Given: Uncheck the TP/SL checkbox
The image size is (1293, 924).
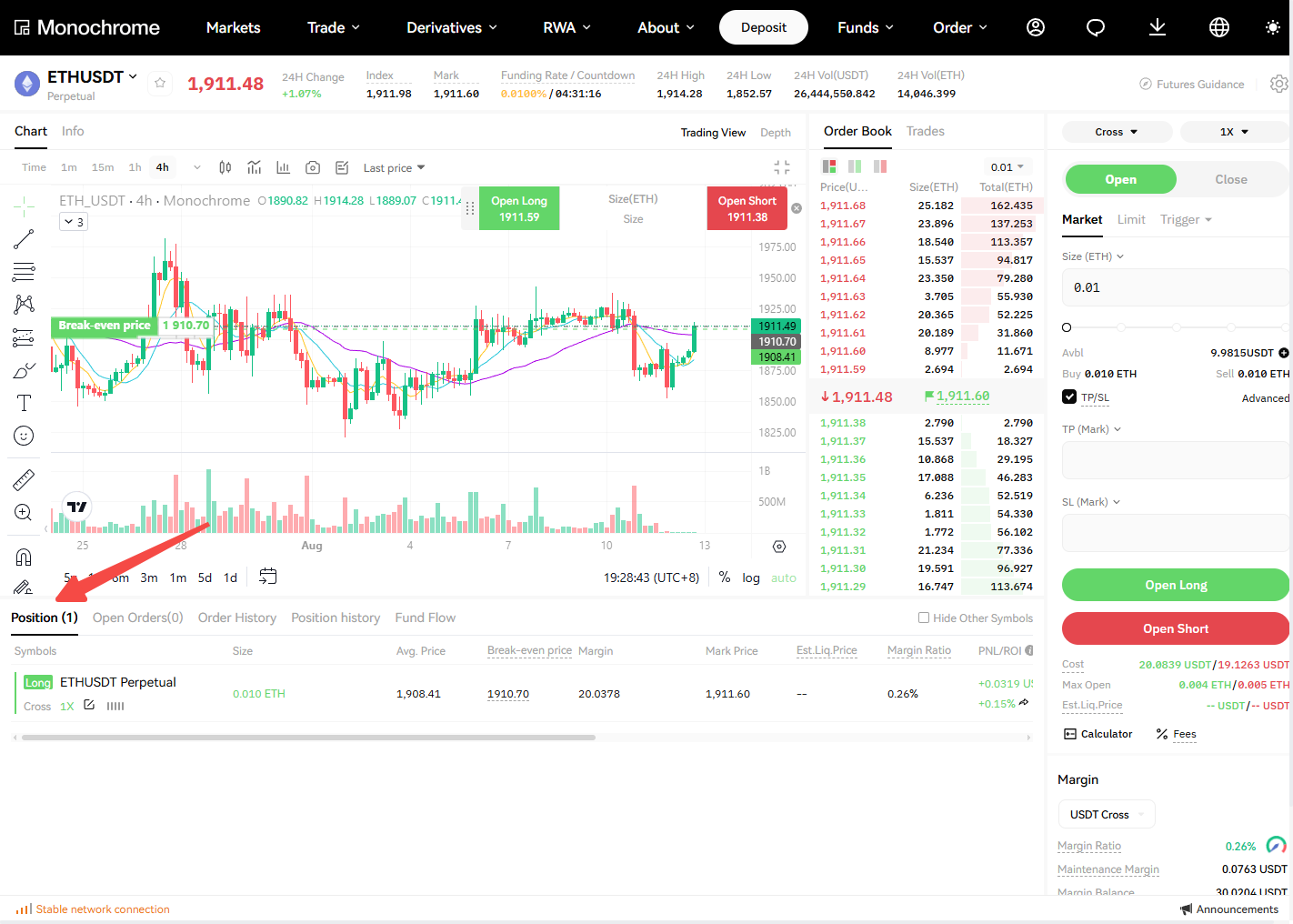Looking at the screenshot, I should click(x=1069, y=397).
